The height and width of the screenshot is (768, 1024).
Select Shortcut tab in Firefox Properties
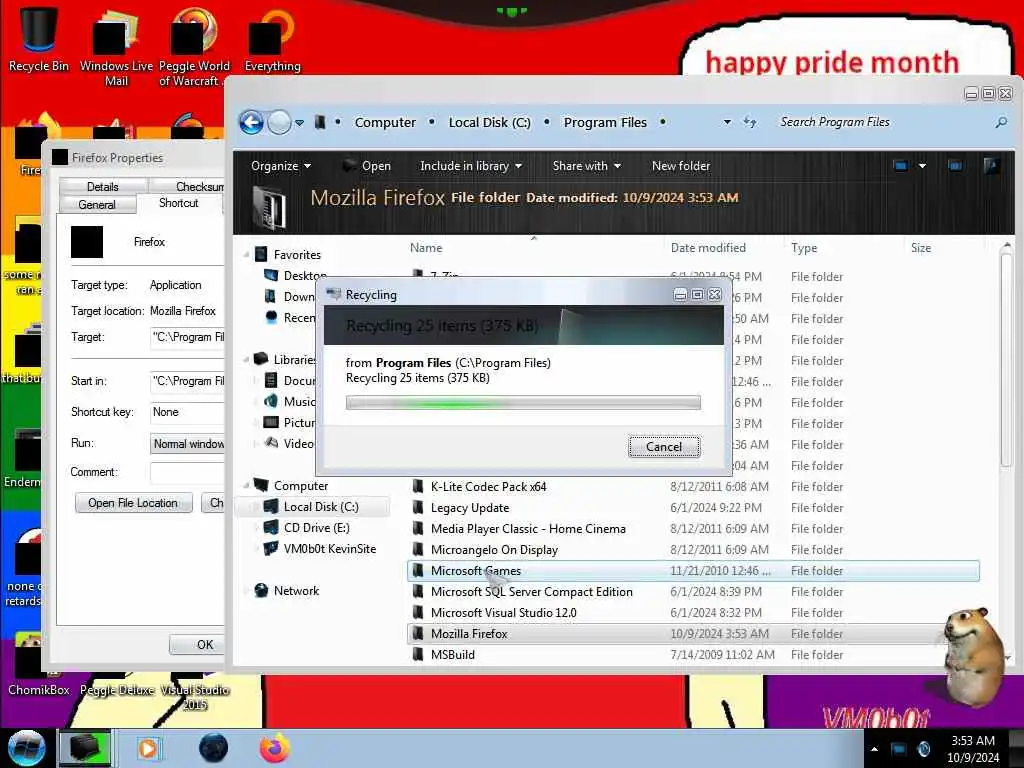pyautogui.click(x=179, y=203)
